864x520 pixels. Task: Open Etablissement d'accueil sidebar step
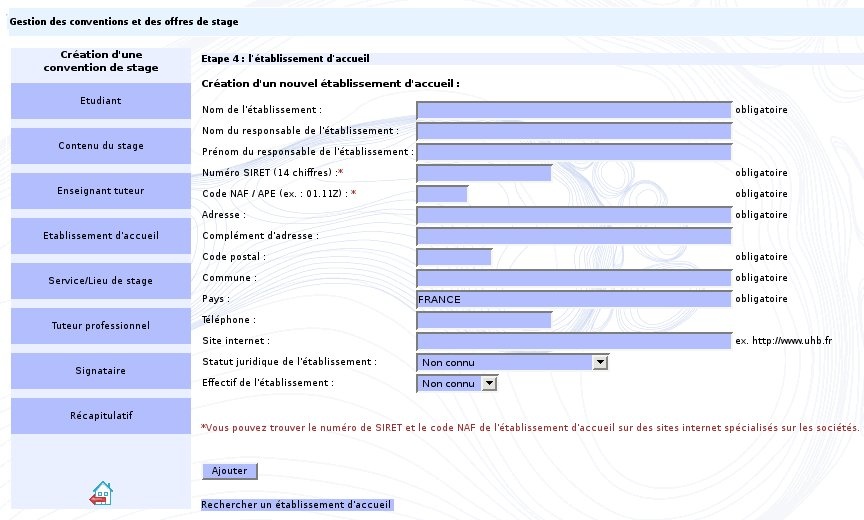click(100, 236)
